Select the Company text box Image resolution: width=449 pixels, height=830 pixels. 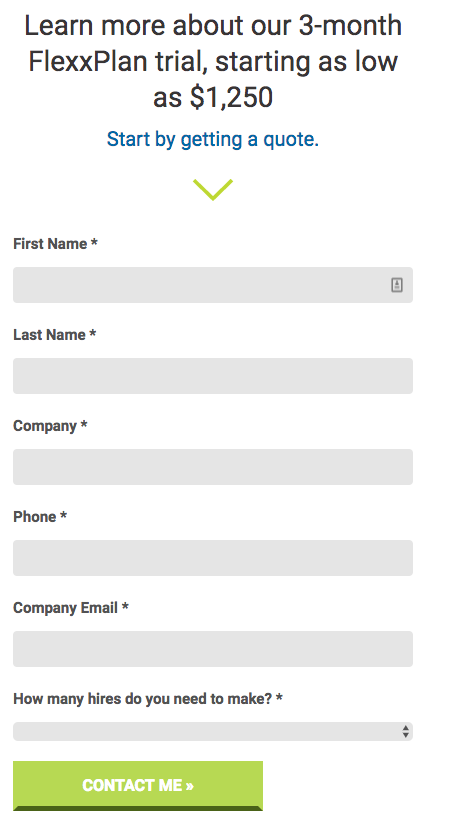(213, 467)
